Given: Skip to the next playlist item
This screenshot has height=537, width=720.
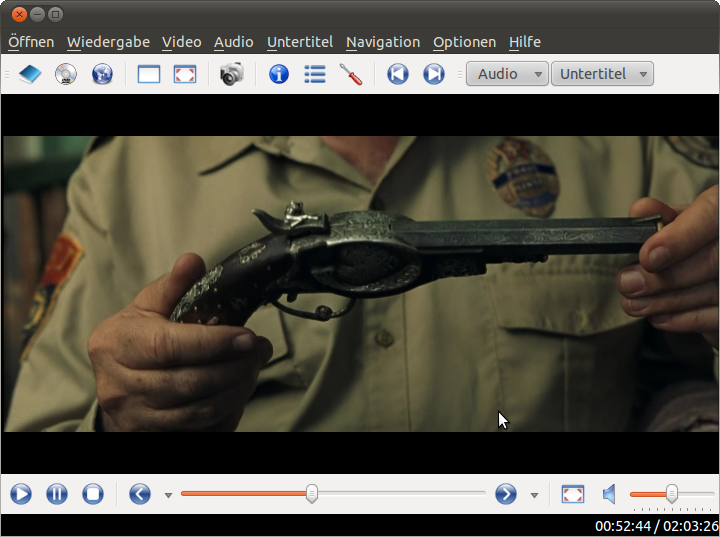Looking at the screenshot, I should tap(433, 74).
